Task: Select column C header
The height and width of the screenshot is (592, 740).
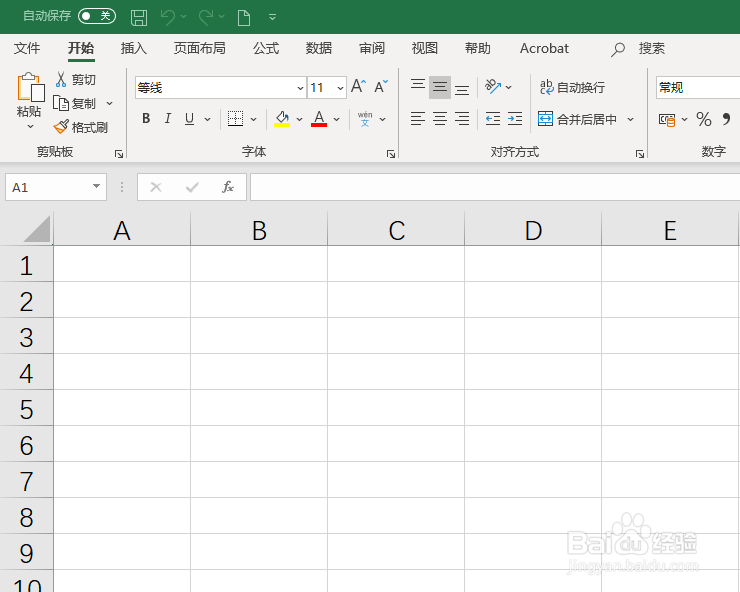Action: 396,230
